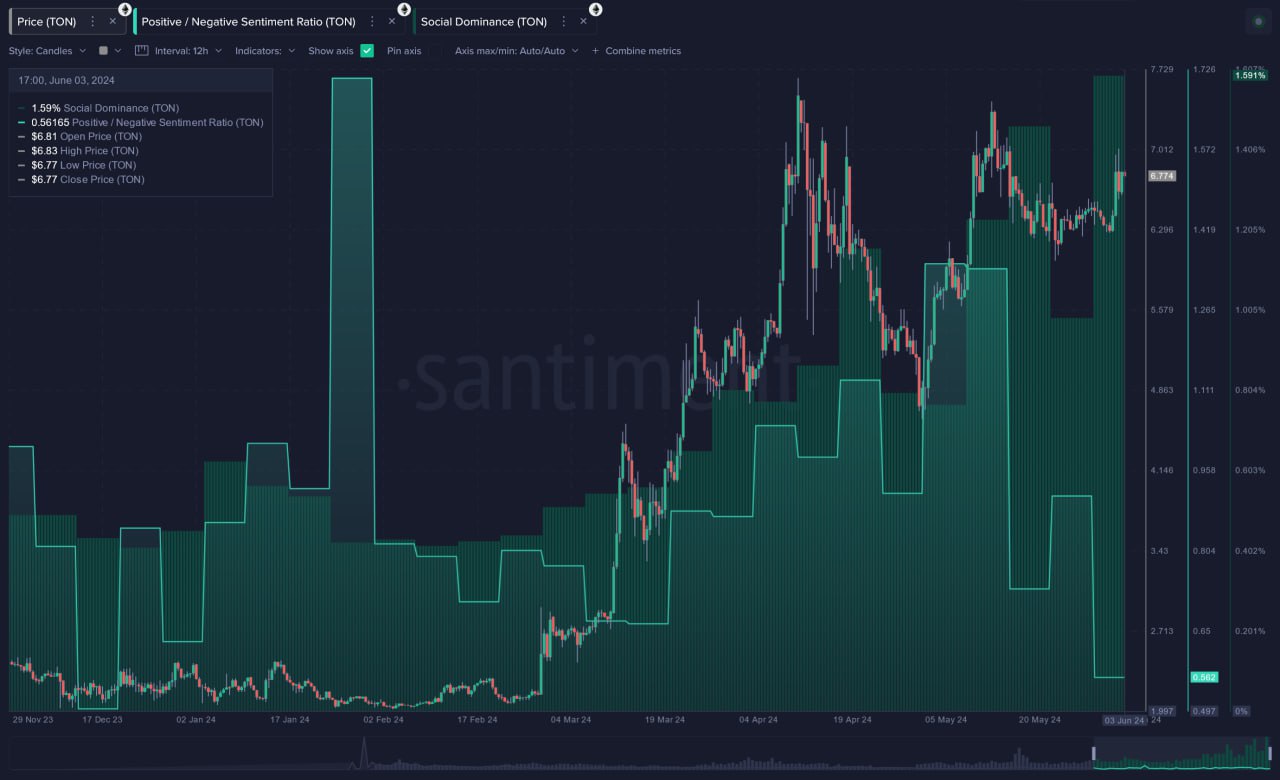Click the 6.774 current price axis label
The image size is (1280, 780).
click(x=1162, y=175)
